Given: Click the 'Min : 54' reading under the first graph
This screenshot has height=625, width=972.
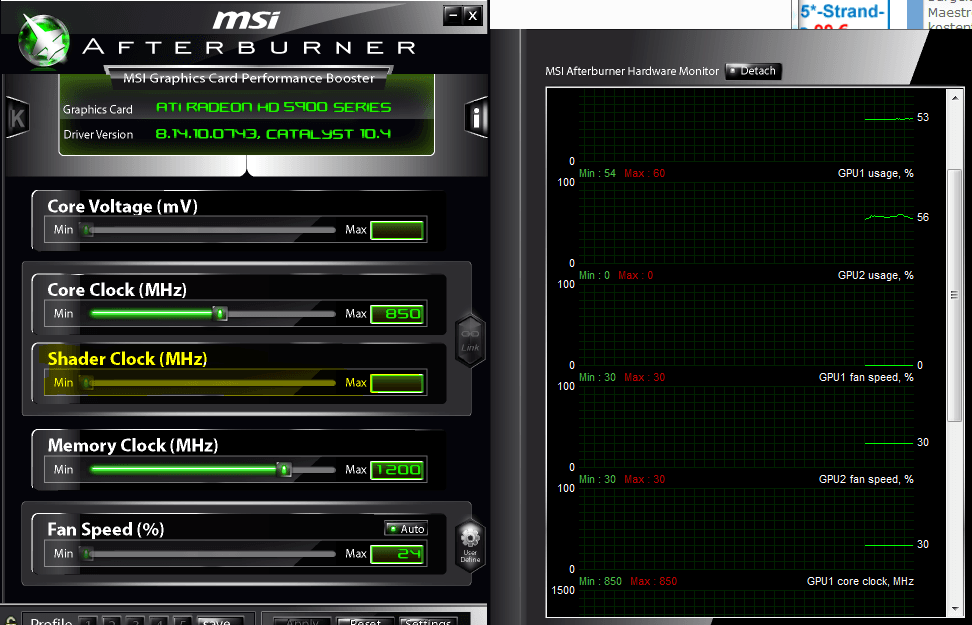Looking at the screenshot, I should [598, 174].
